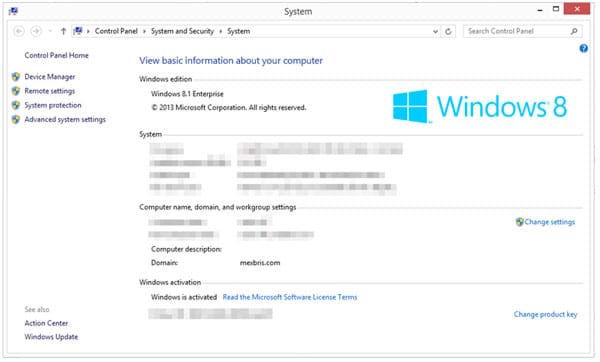Open address bar history dropdown
Screen dimensions: 600x362
pyautogui.click(x=435, y=31)
